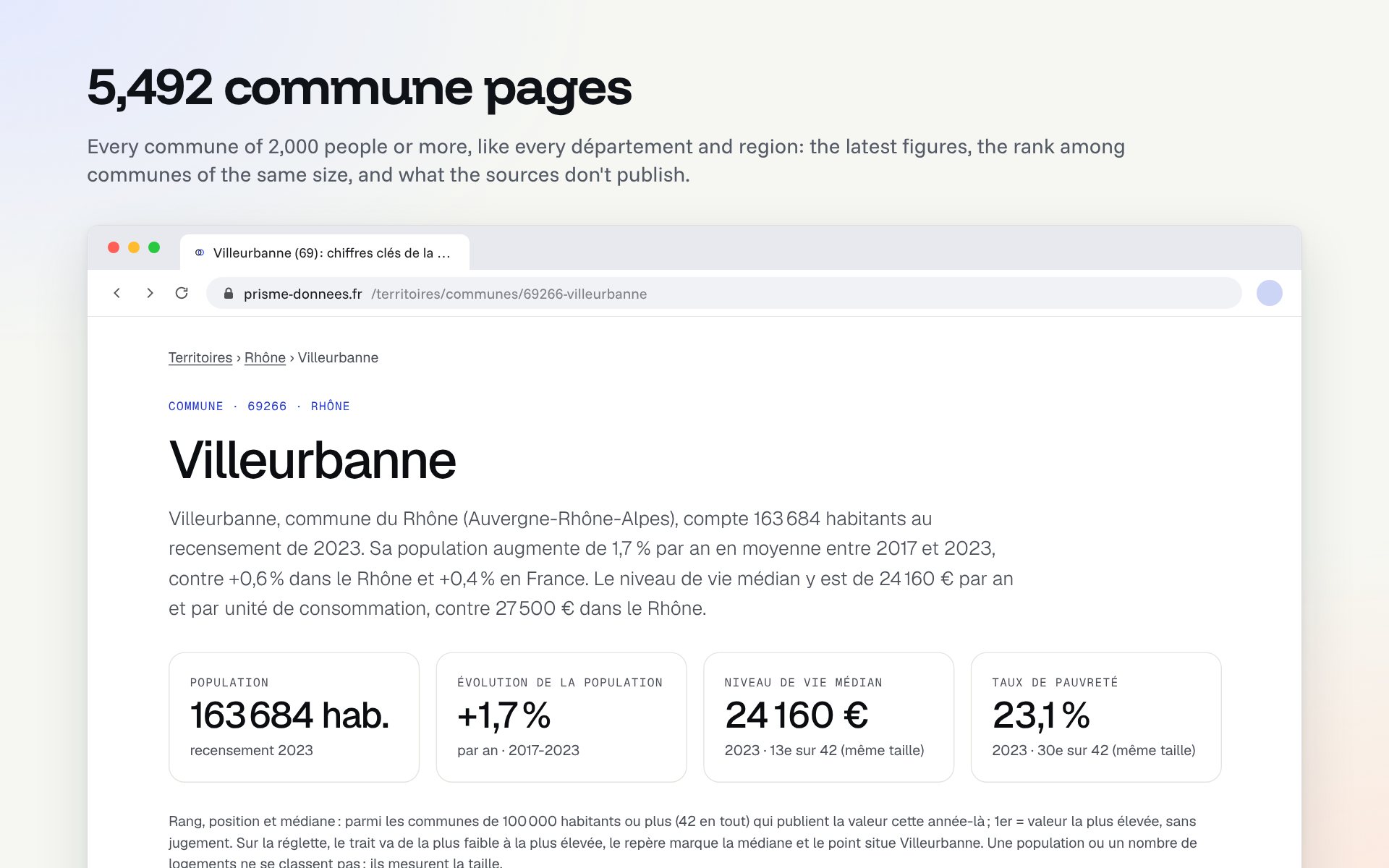Open the Rhône breadcrumb link
The image size is (1389, 868).
pos(265,357)
